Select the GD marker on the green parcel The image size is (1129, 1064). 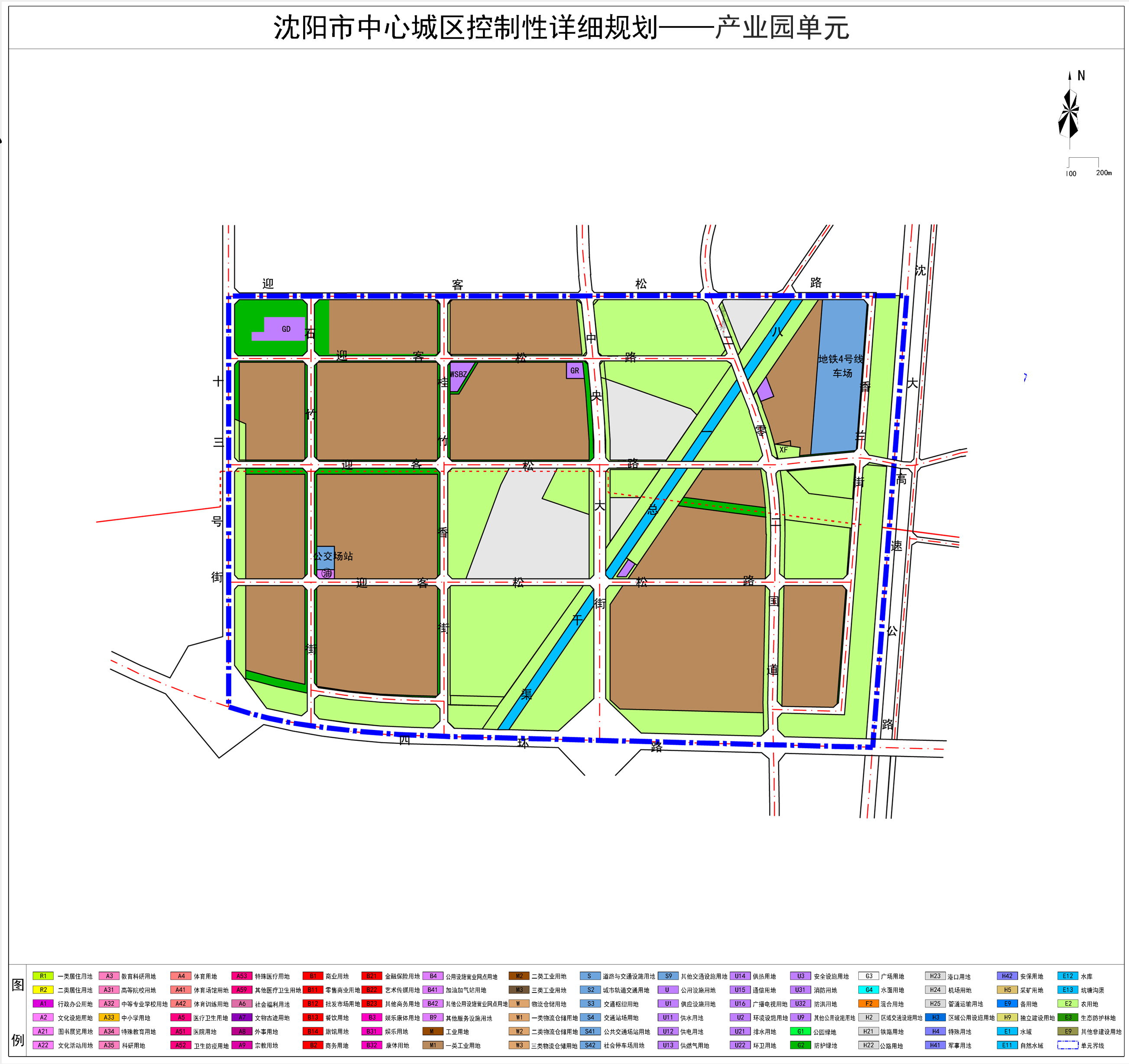(286, 328)
